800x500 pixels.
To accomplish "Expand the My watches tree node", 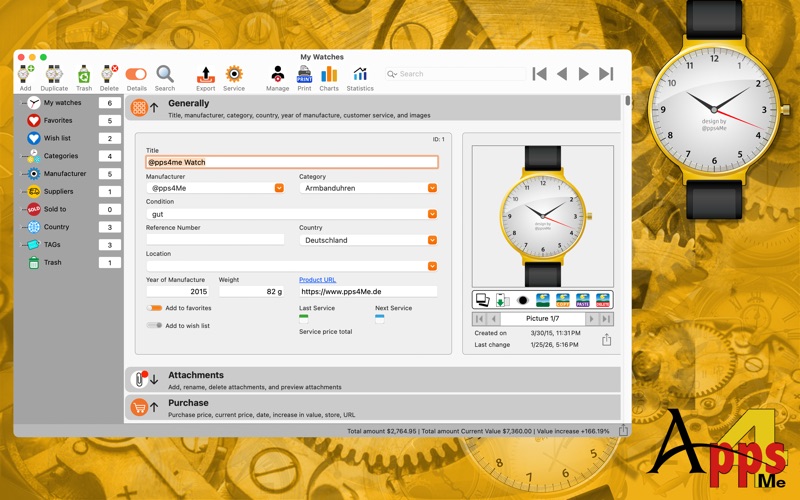I will 22,103.
